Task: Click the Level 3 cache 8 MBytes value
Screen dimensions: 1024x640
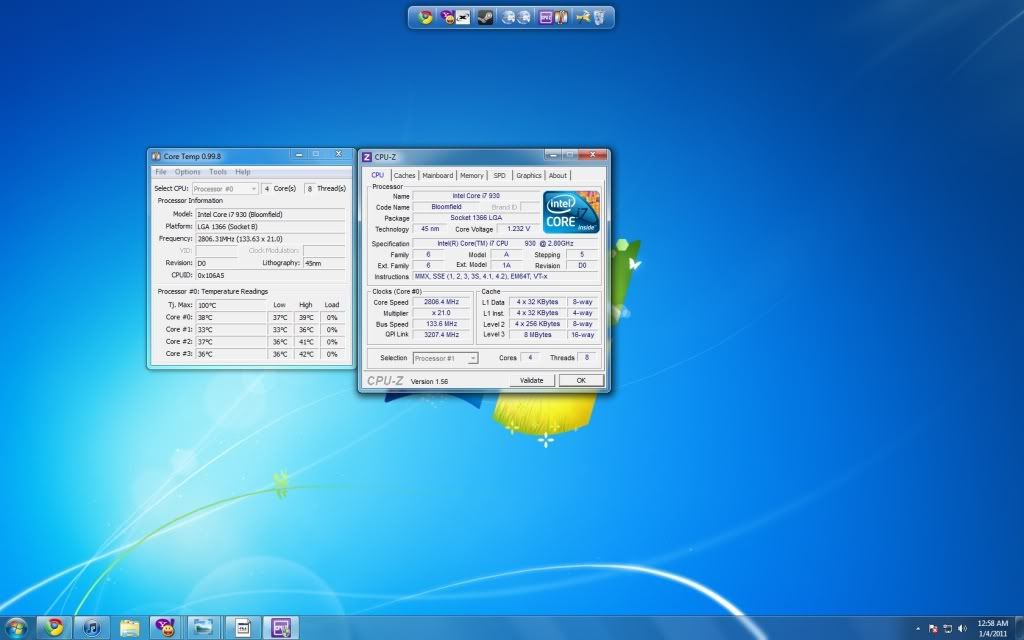Action: click(537, 334)
